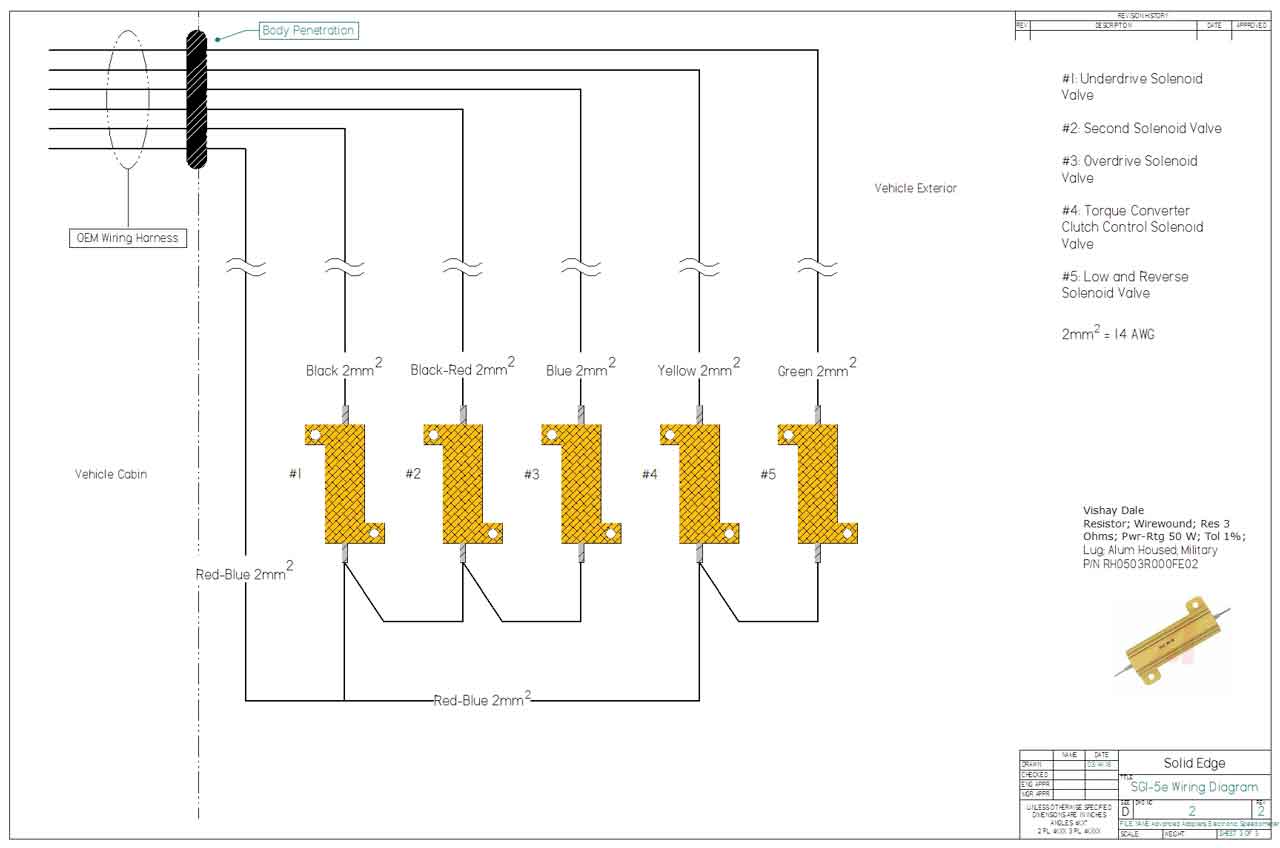Click the Black-Red 2mm² wire label
Image resolution: width=1280 pixels, height=848 pixels.
point(462,369)
